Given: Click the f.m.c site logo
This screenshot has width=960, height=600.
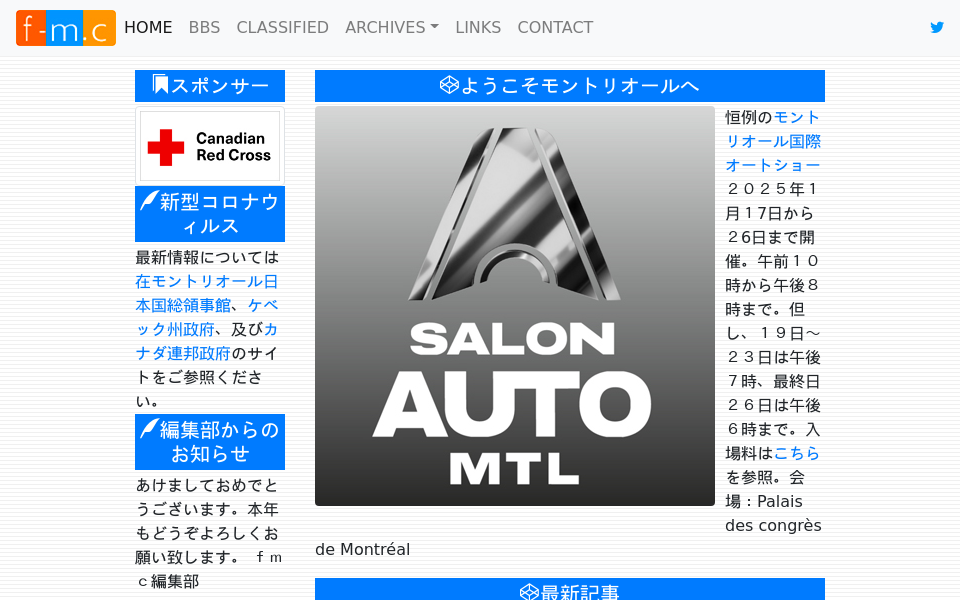Looking at the screenshot, I should pos(65,27).
